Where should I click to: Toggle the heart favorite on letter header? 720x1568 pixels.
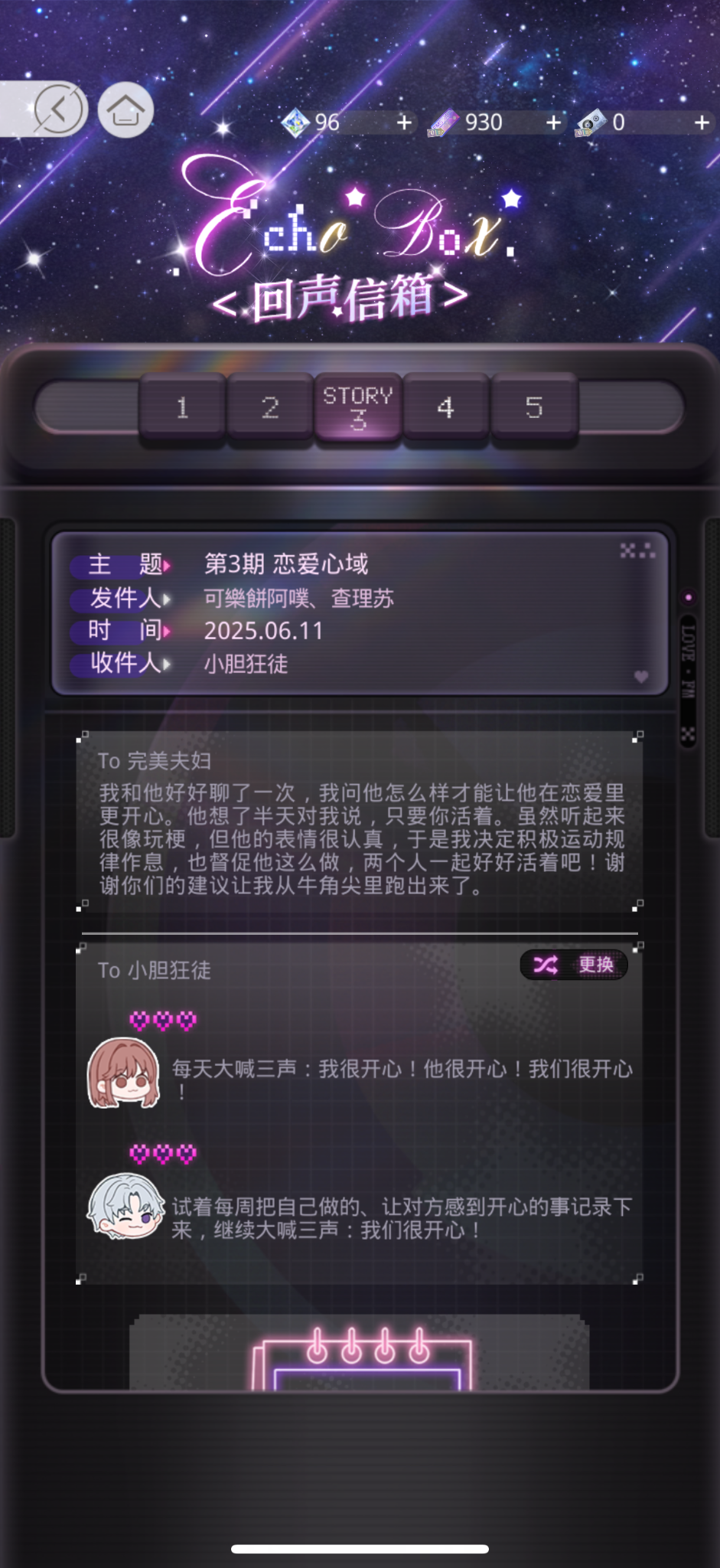[x=641, y=676]
